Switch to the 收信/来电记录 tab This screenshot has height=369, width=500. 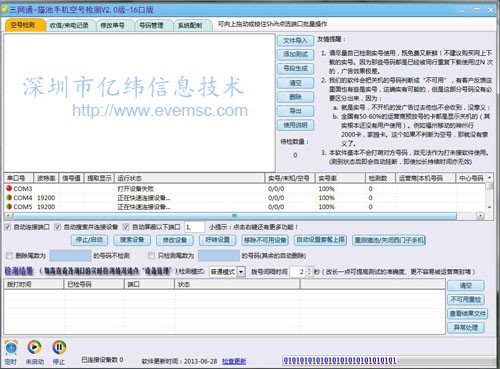(69, 25)
